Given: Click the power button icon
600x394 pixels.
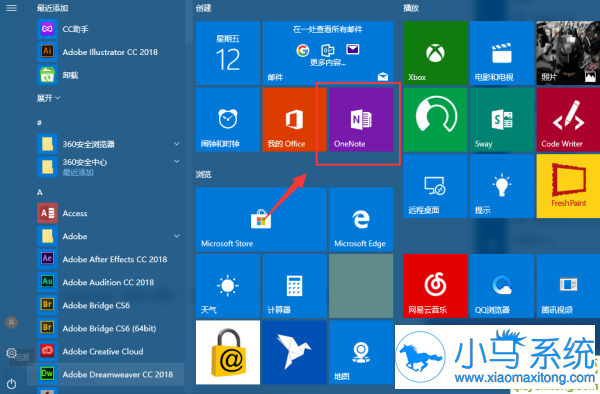Looking at the screenshot, I should tap(11, 383).
